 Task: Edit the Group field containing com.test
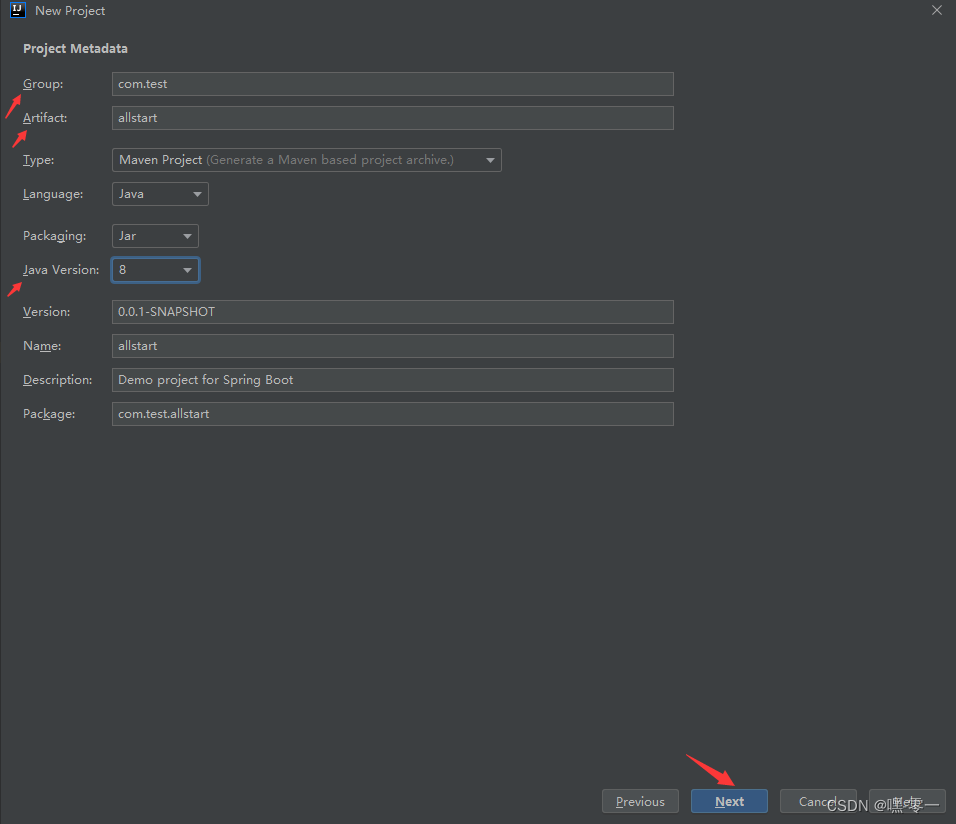tap(393, 84)
